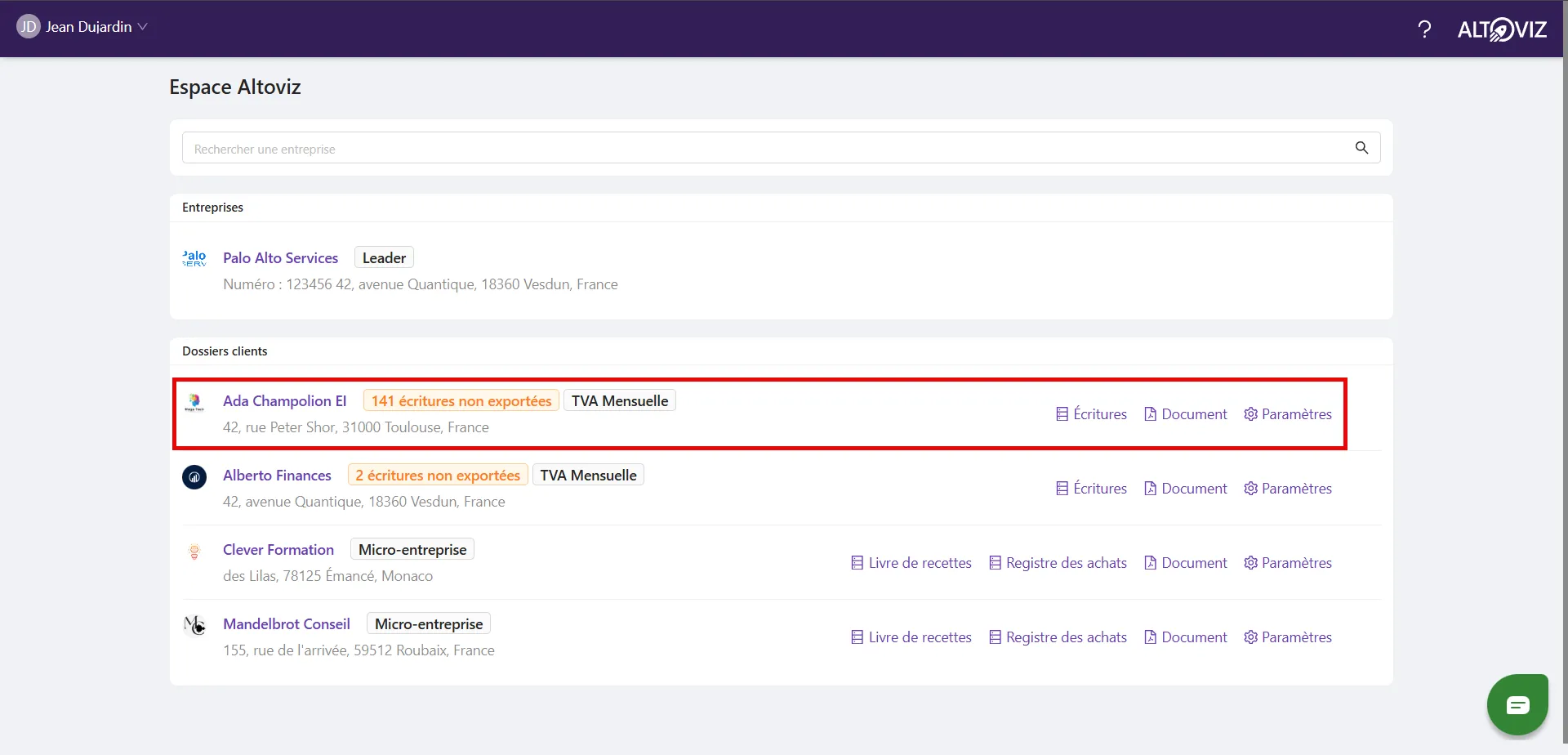
Task: Click Ada Champolion's TVA Mensuelle tag
Action: 620,401
